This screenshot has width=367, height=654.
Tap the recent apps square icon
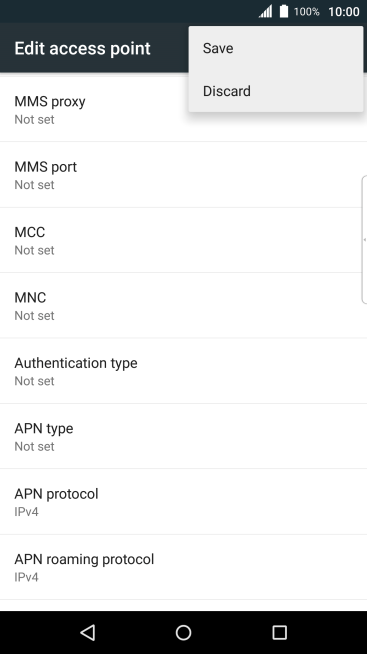(279, 632)
